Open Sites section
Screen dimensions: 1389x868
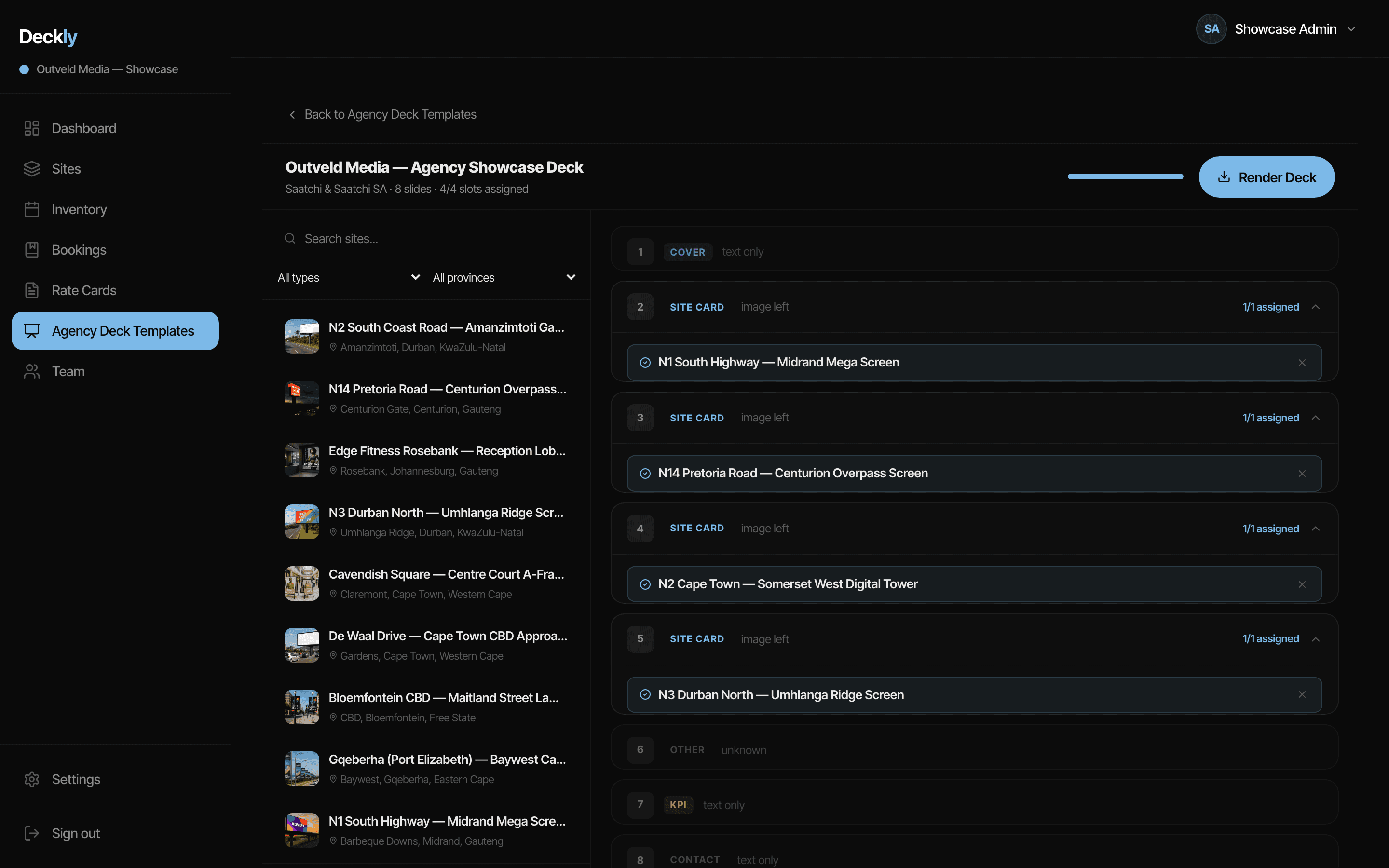tap(115, 169)
